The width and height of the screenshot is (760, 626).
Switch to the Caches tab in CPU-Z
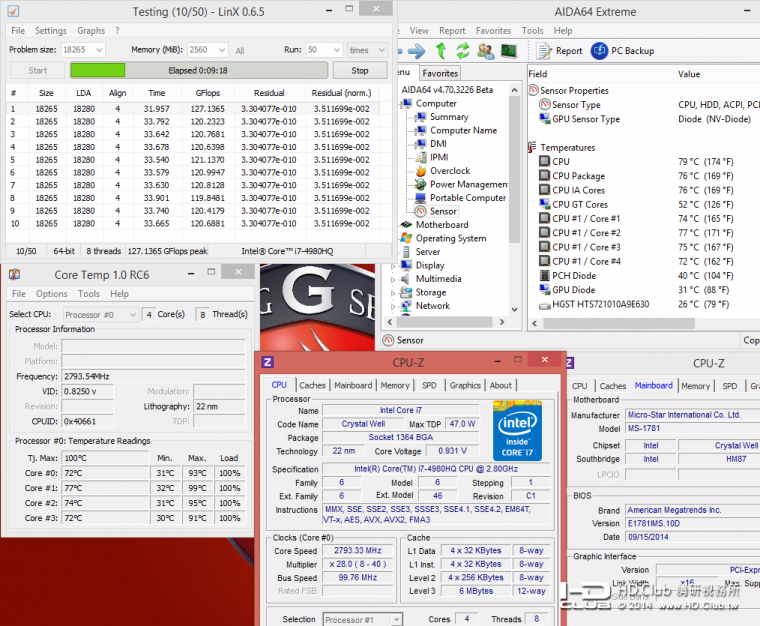tap(312, 385)
